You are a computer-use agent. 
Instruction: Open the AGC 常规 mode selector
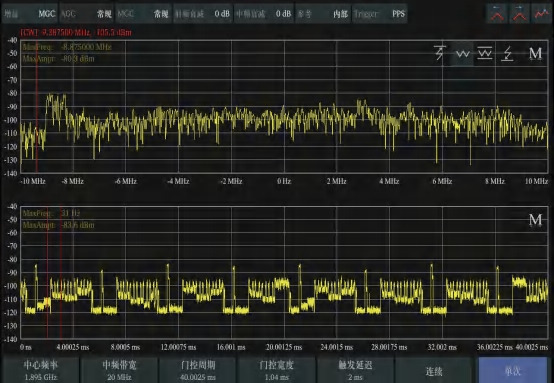[x=86, y=14]
